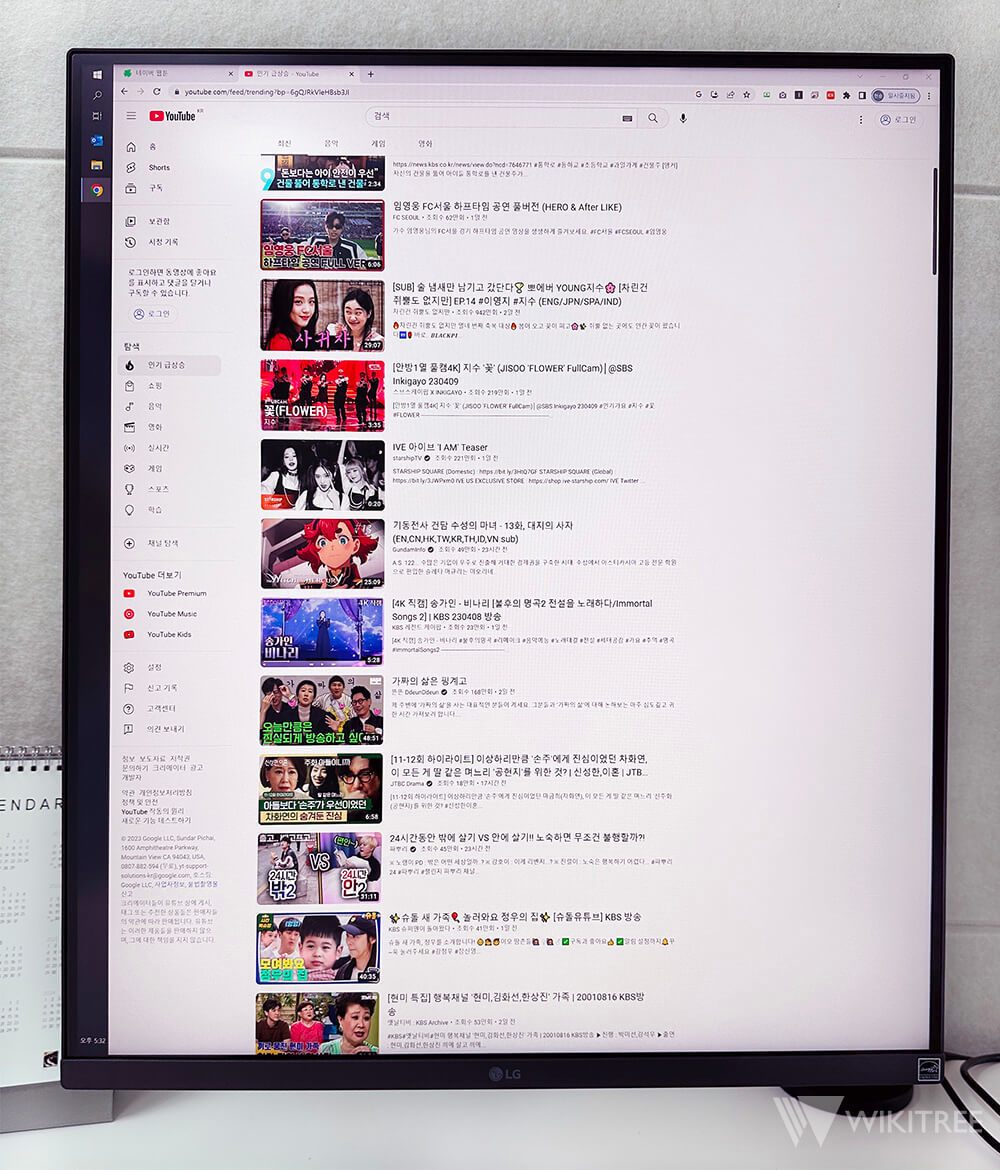This screenshot has width=1000, height=1170.
Task: Click the Gundam Witch from Mercury thumbnail
Action: 322,554
